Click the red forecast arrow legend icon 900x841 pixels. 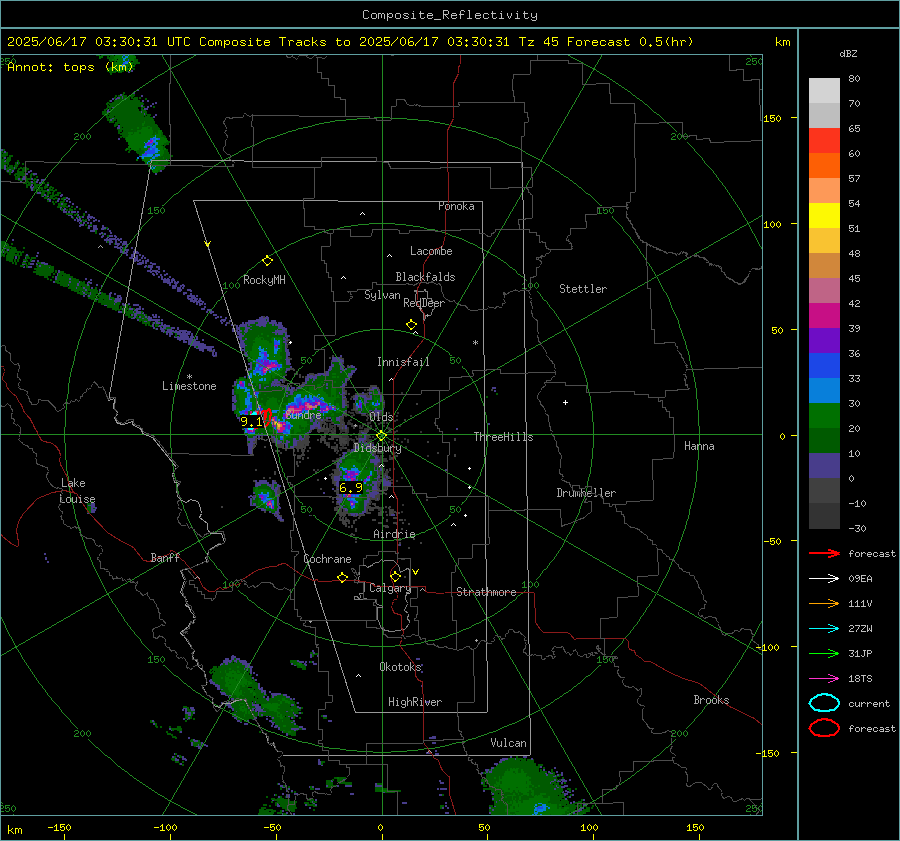coord(824,553)
